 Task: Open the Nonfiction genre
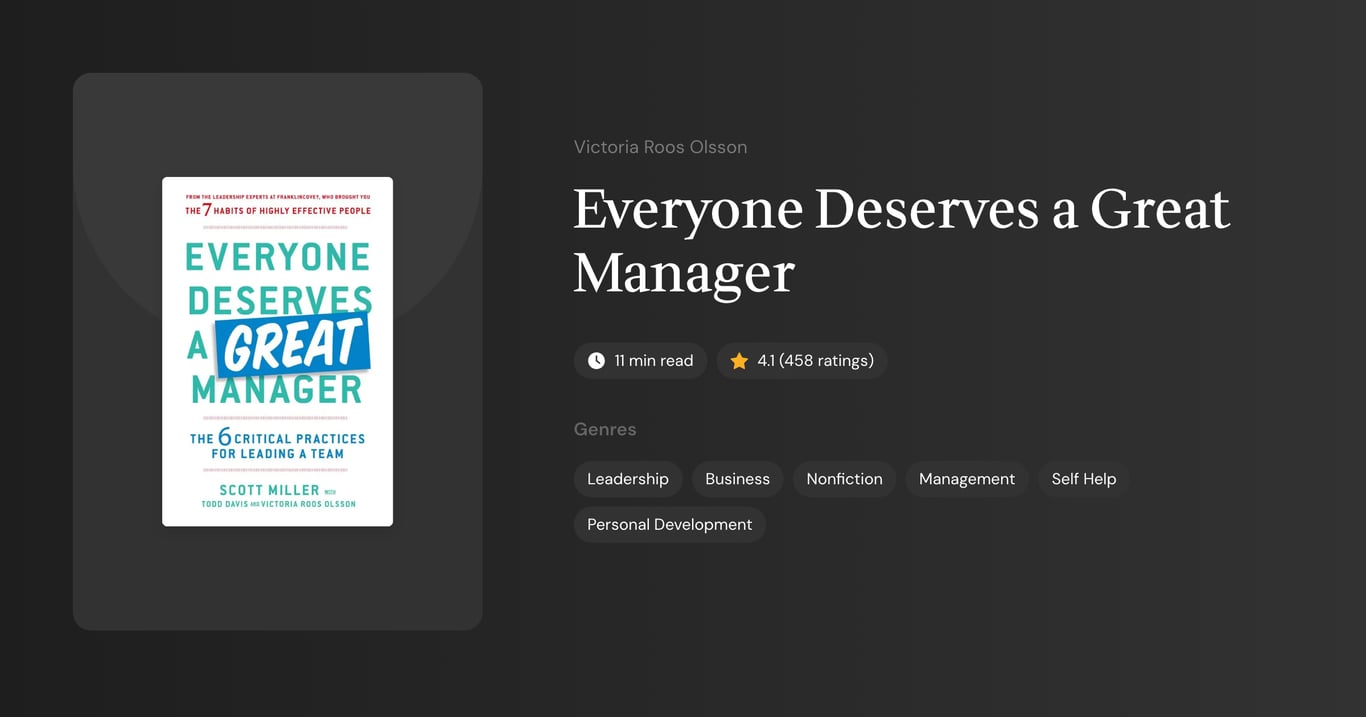(843, 478)
